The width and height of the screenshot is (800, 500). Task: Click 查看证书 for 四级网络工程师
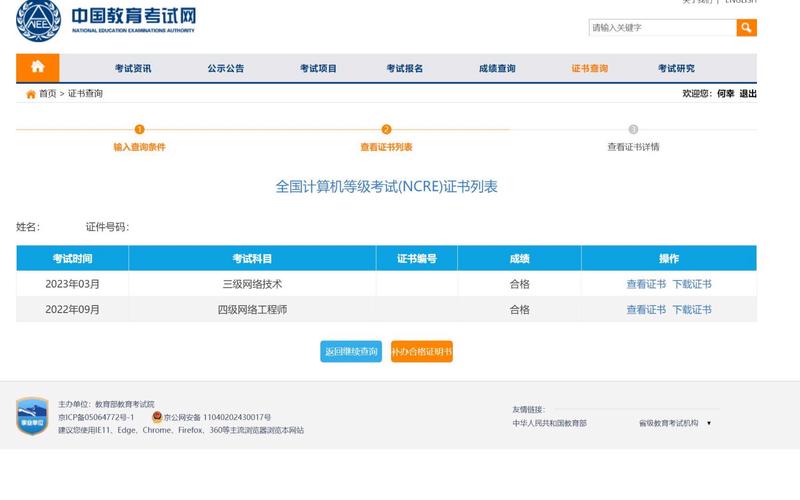point(646,310)
